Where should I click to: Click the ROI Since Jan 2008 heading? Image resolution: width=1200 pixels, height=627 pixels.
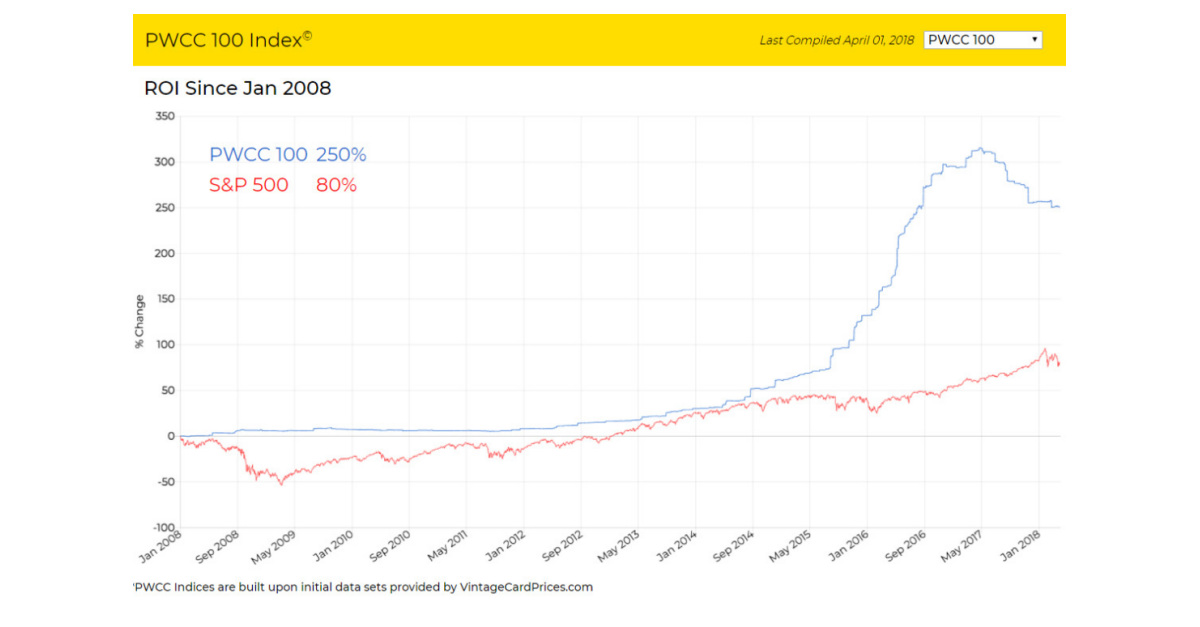(x=238, y=88)
